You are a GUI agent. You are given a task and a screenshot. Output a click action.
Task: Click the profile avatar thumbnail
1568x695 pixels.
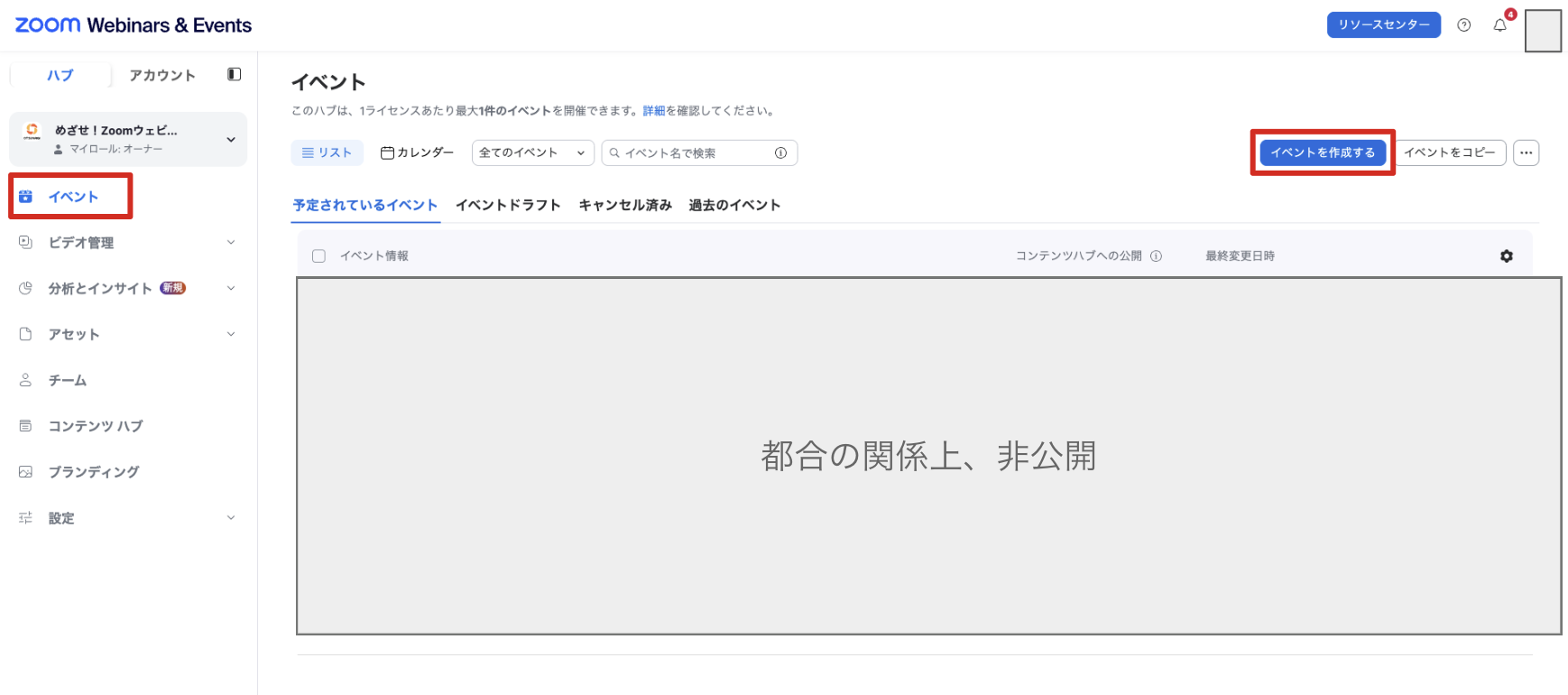coord(1543,31)
